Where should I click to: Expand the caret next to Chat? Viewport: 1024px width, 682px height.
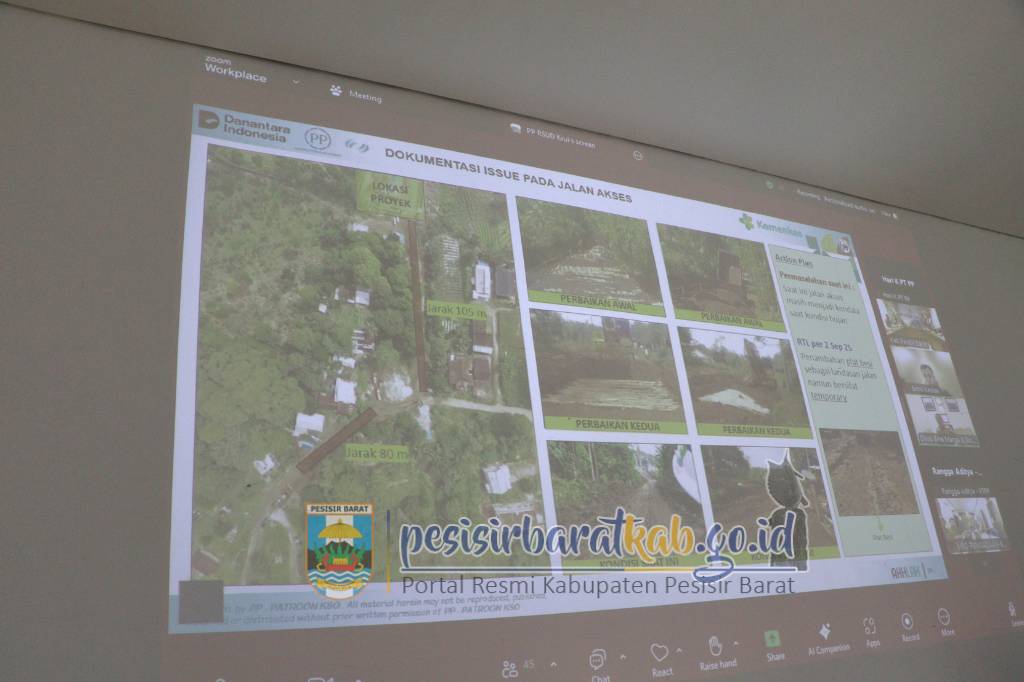tap(623, 656)
